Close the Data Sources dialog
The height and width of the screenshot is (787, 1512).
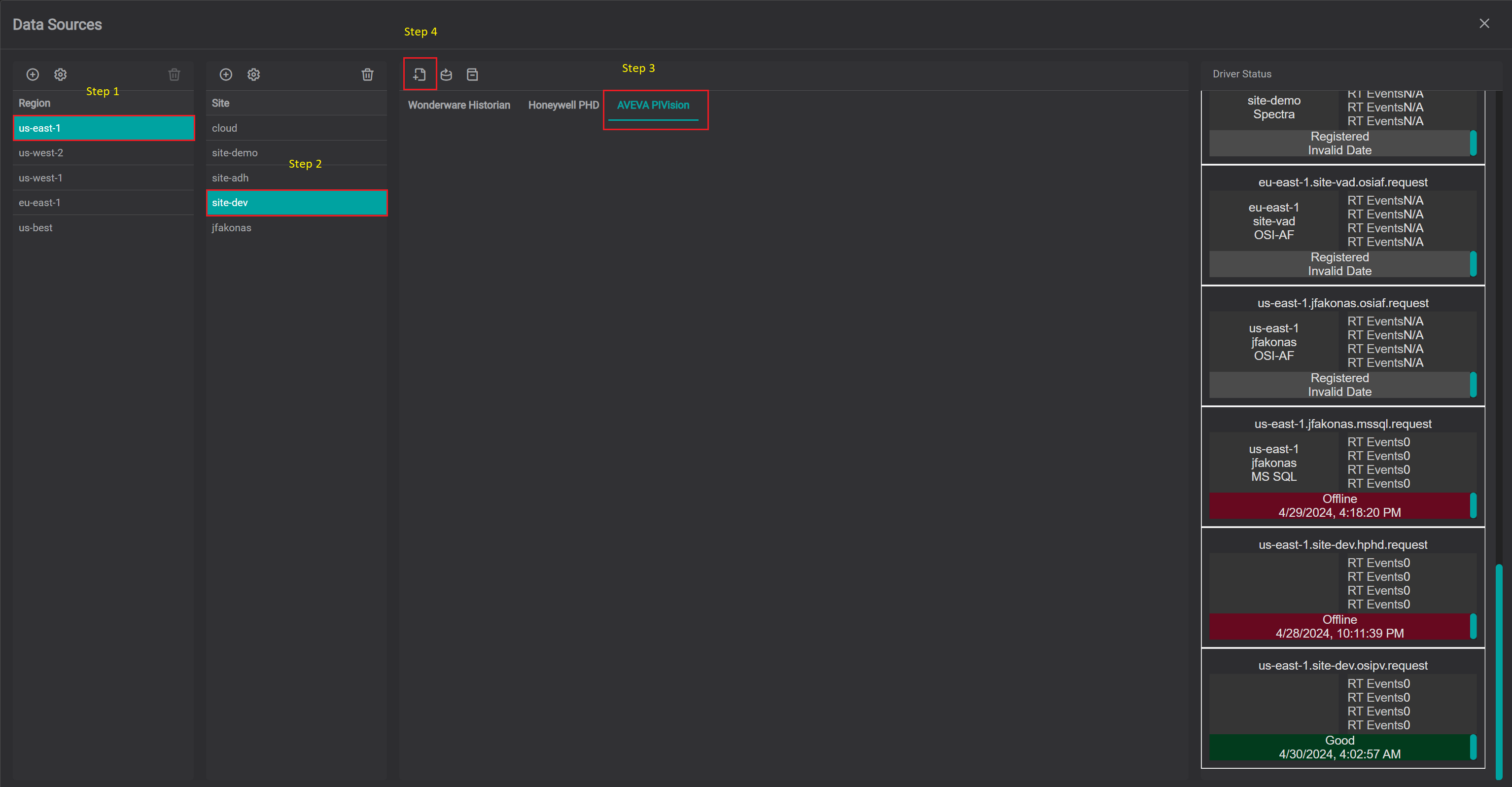[1484, 24]
